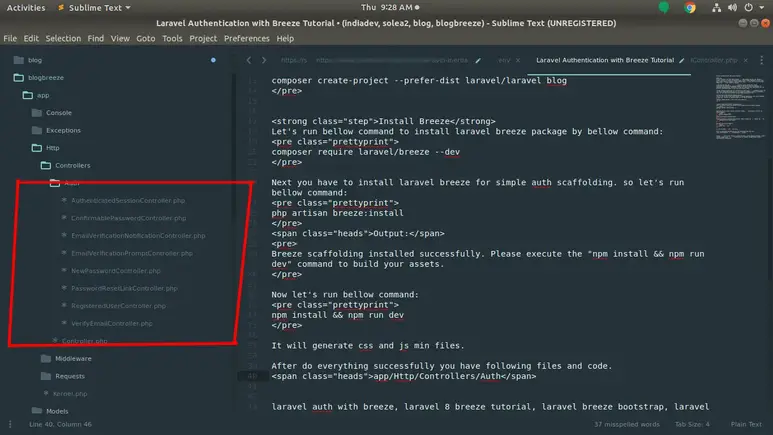Click the Console folder icon
Screen dimensions: 773x435
[36, 113]
